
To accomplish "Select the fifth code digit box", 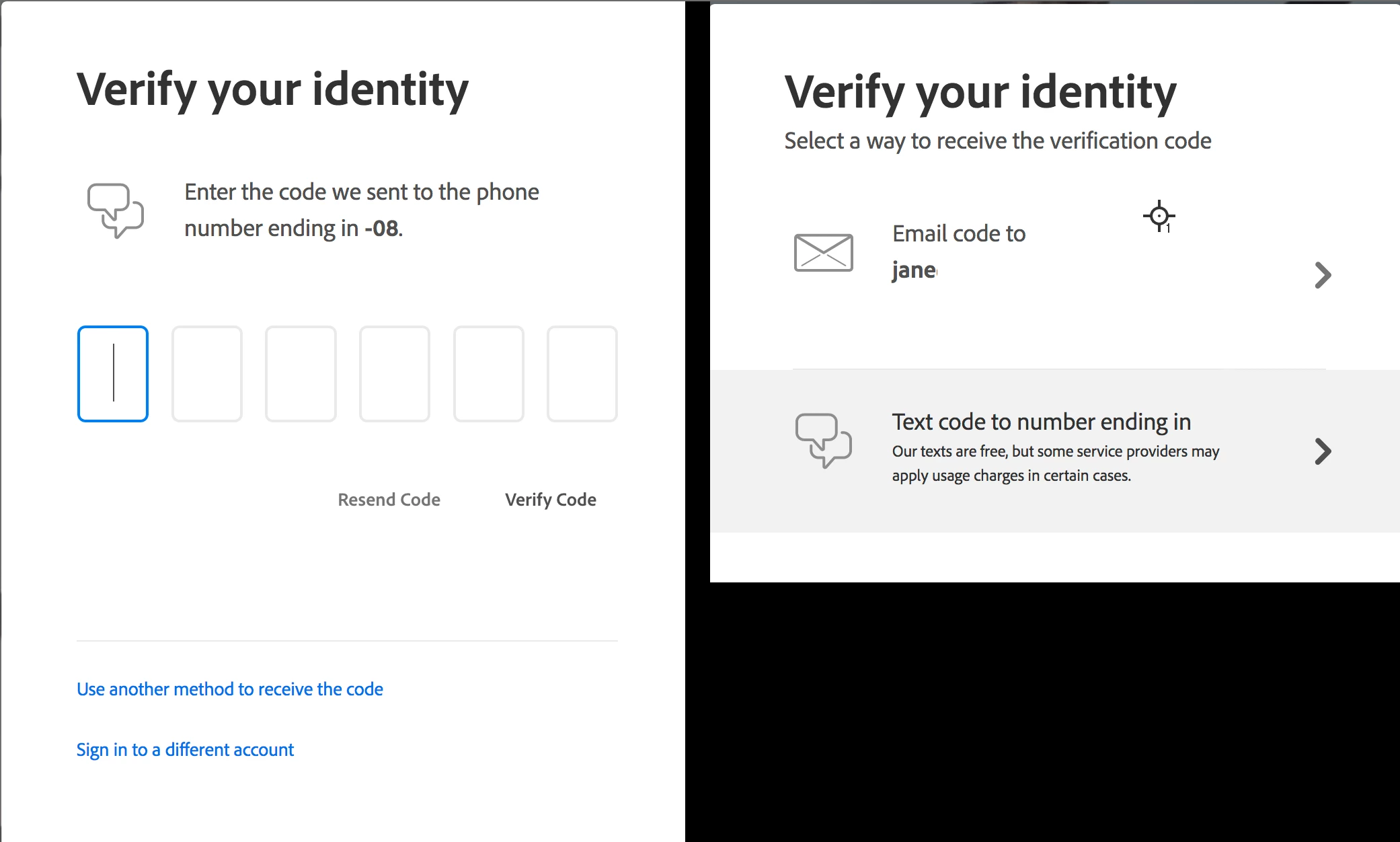I will pos(489,374).
